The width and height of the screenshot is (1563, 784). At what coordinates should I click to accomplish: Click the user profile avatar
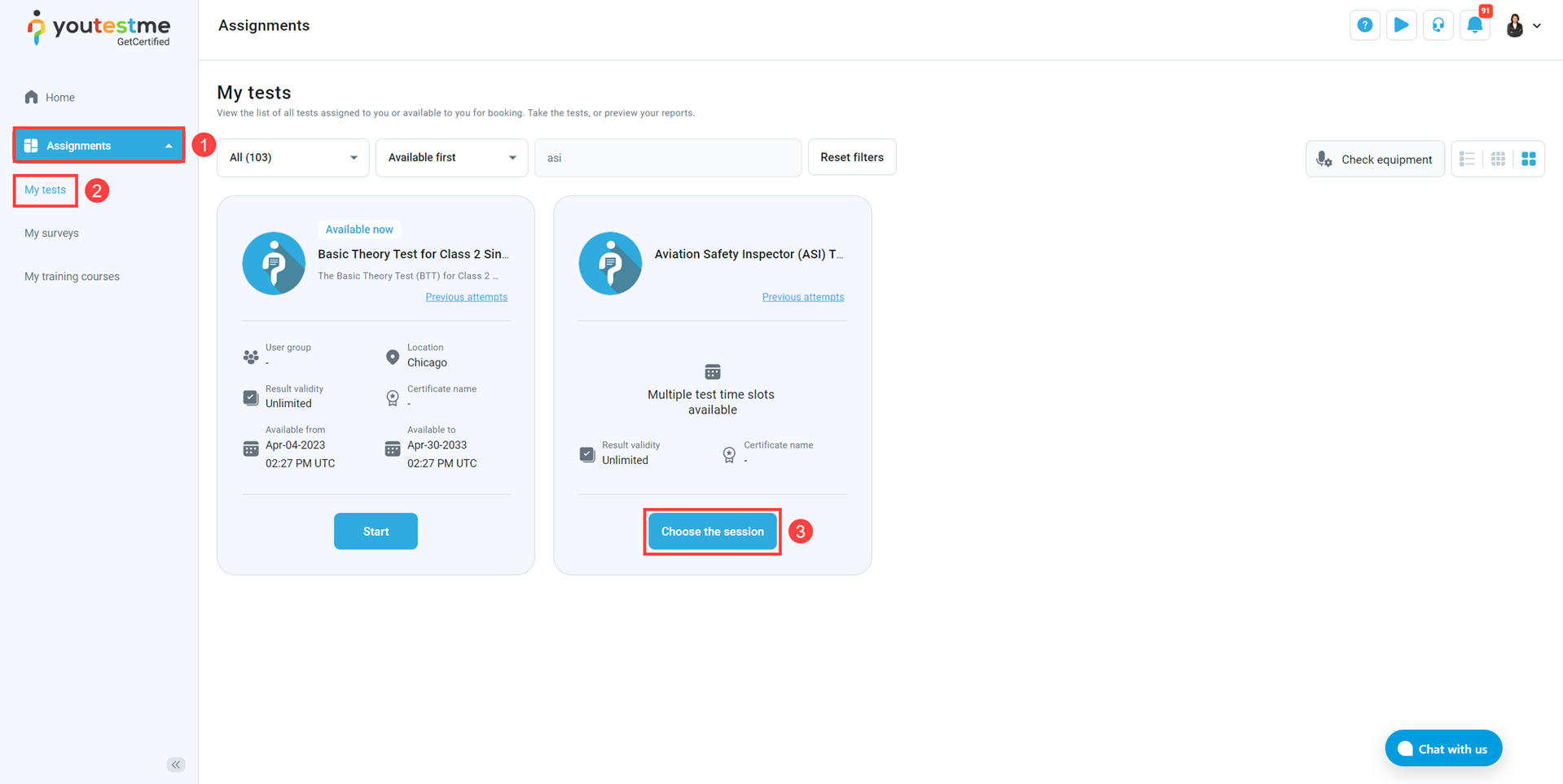pos(1514,25)
